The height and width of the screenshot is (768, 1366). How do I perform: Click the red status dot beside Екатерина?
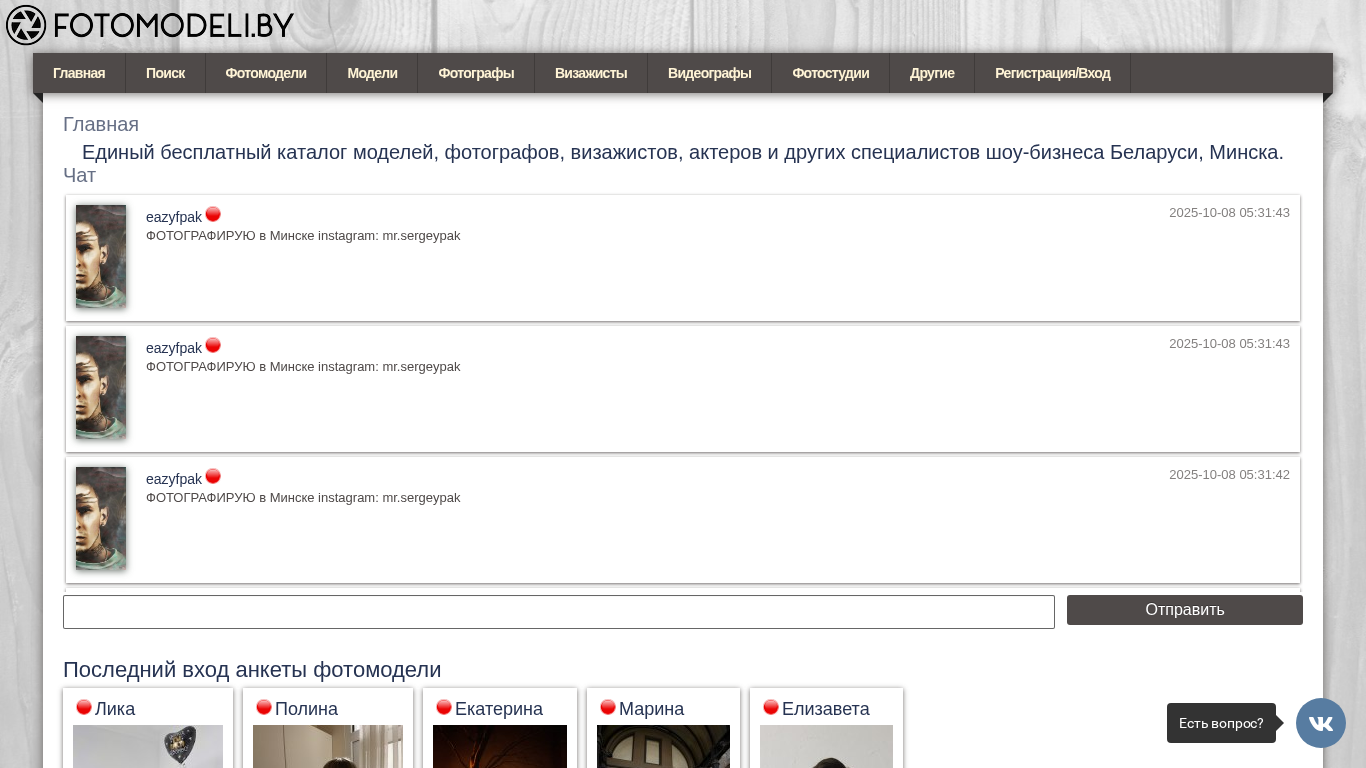[x=444, y=707]
